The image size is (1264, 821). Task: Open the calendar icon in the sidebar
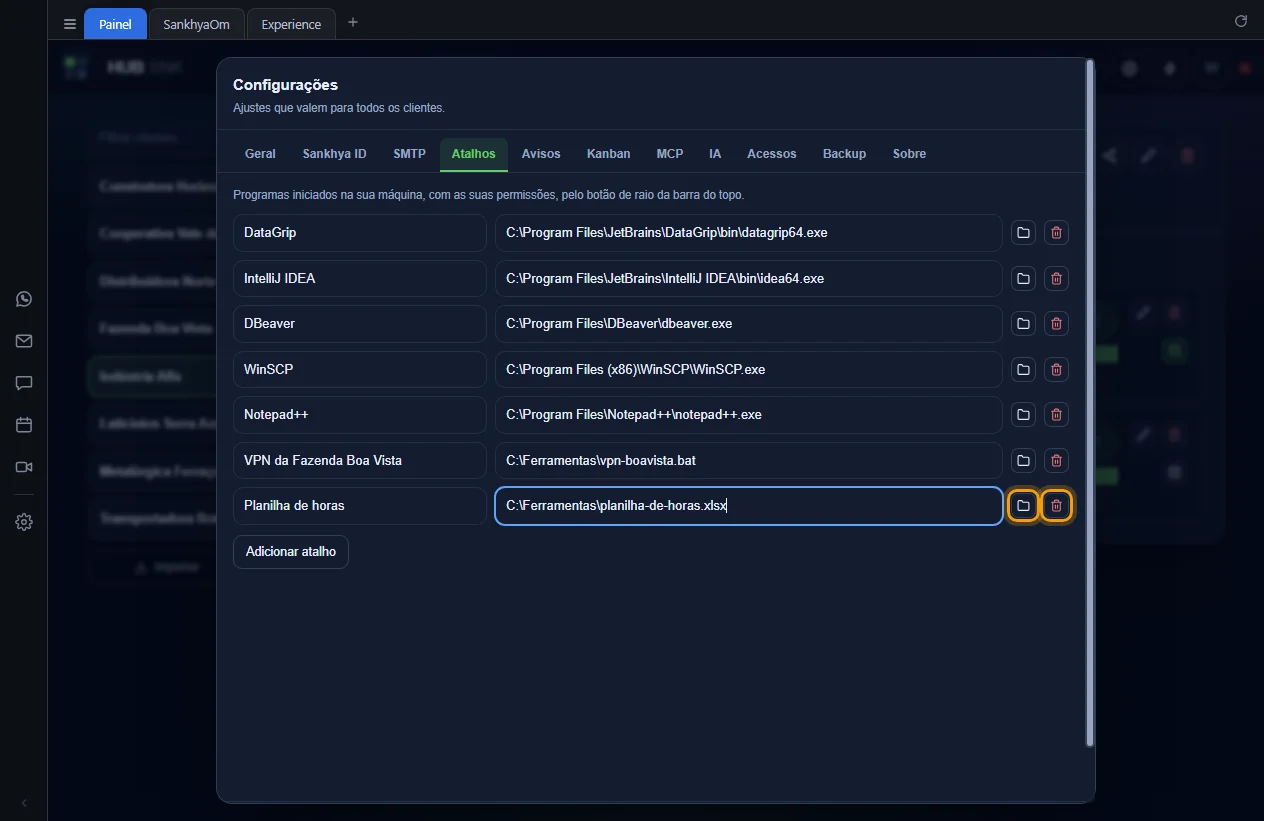pyautogui.click(x=24, y=425)
